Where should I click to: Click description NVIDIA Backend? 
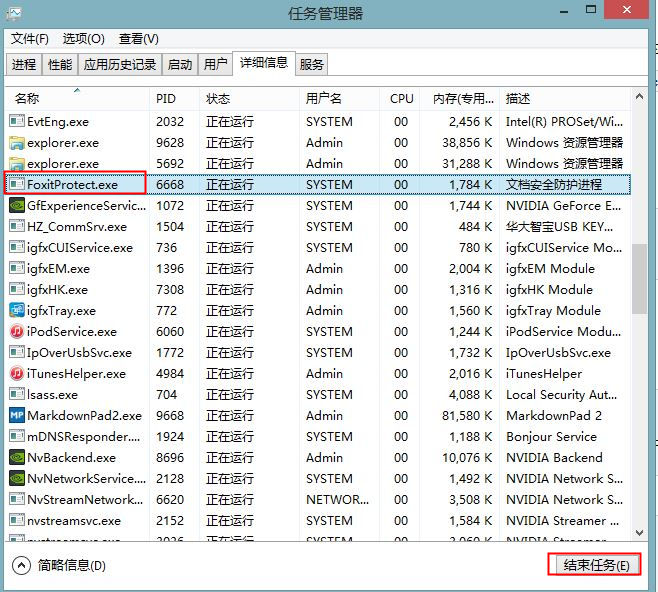554,457
